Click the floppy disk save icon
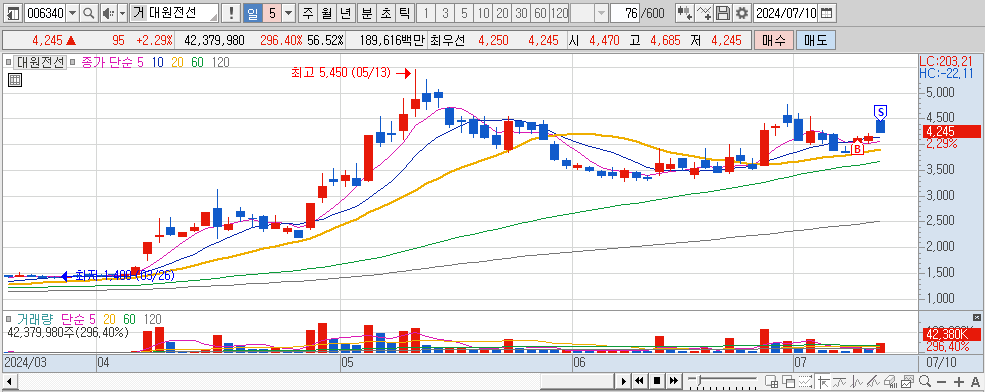The image size is (985, 392). [x=723, y=13]
